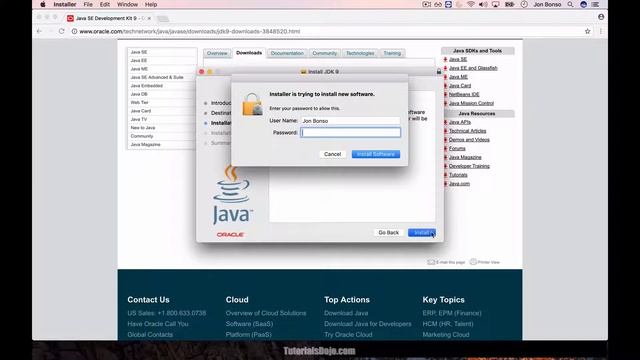Switch to Downloads tab
Viewport: 640px width, 360px height.
point(249,53)
